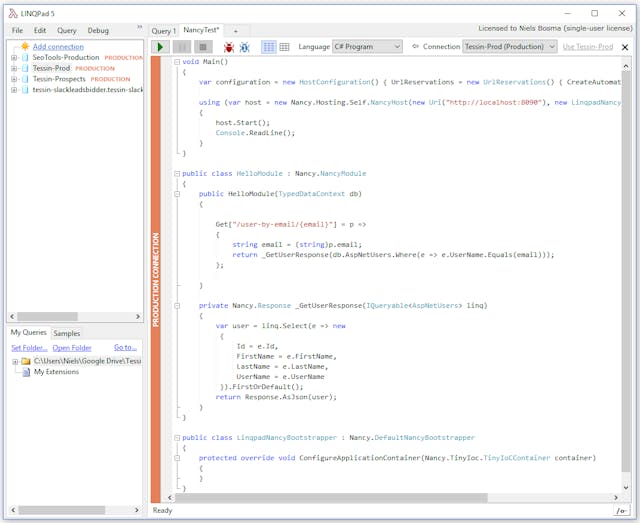Click the /o- button in status bar

coord(621,510)
